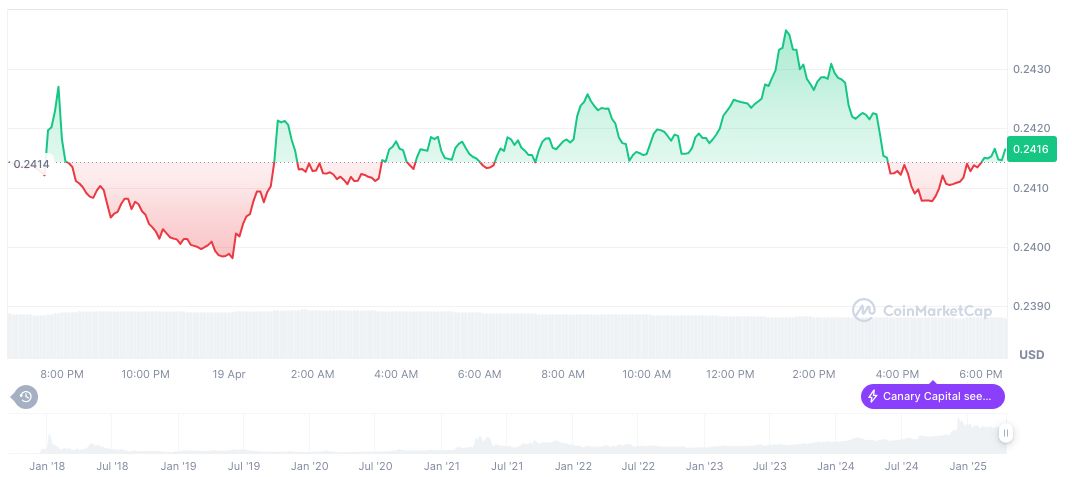Click the 12:00 PM time axis label
Viewport: 1072px width, 477px height.
tap(730, 374)
